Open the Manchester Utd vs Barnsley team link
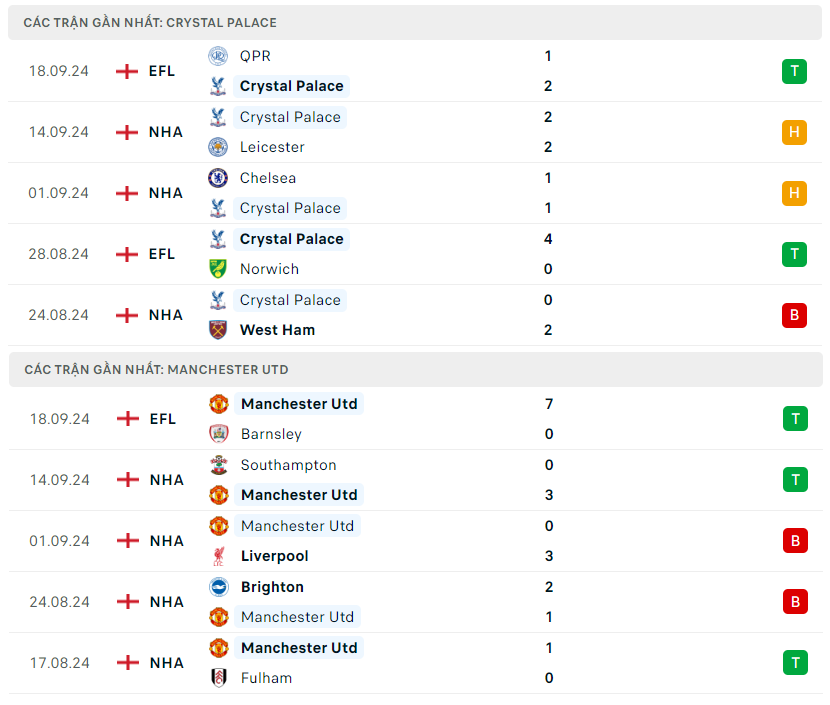 [x=299, y=404]
